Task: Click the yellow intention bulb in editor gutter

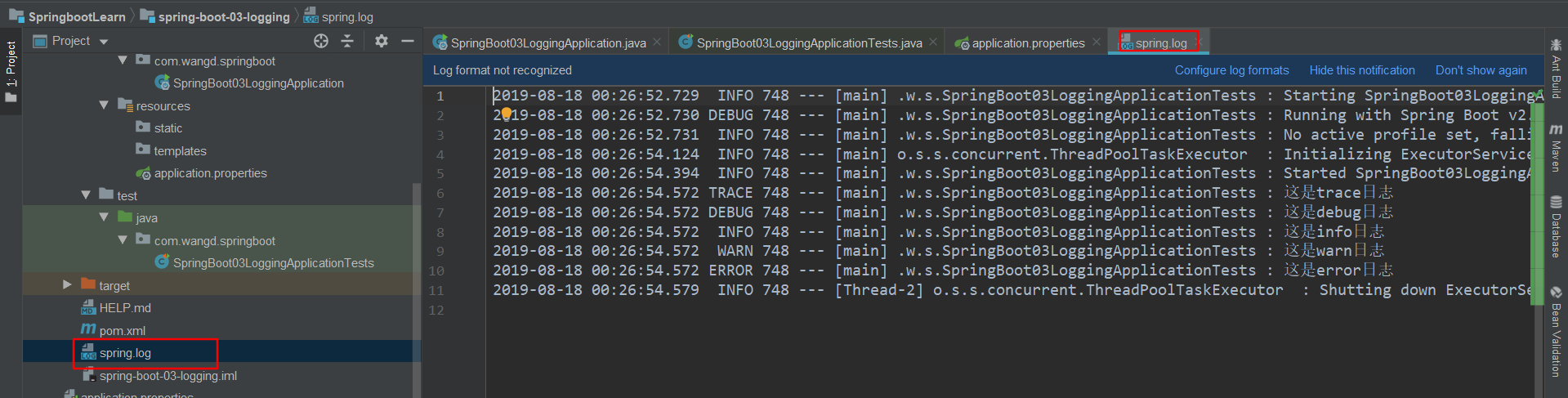Action: click(x=506, y=114)
